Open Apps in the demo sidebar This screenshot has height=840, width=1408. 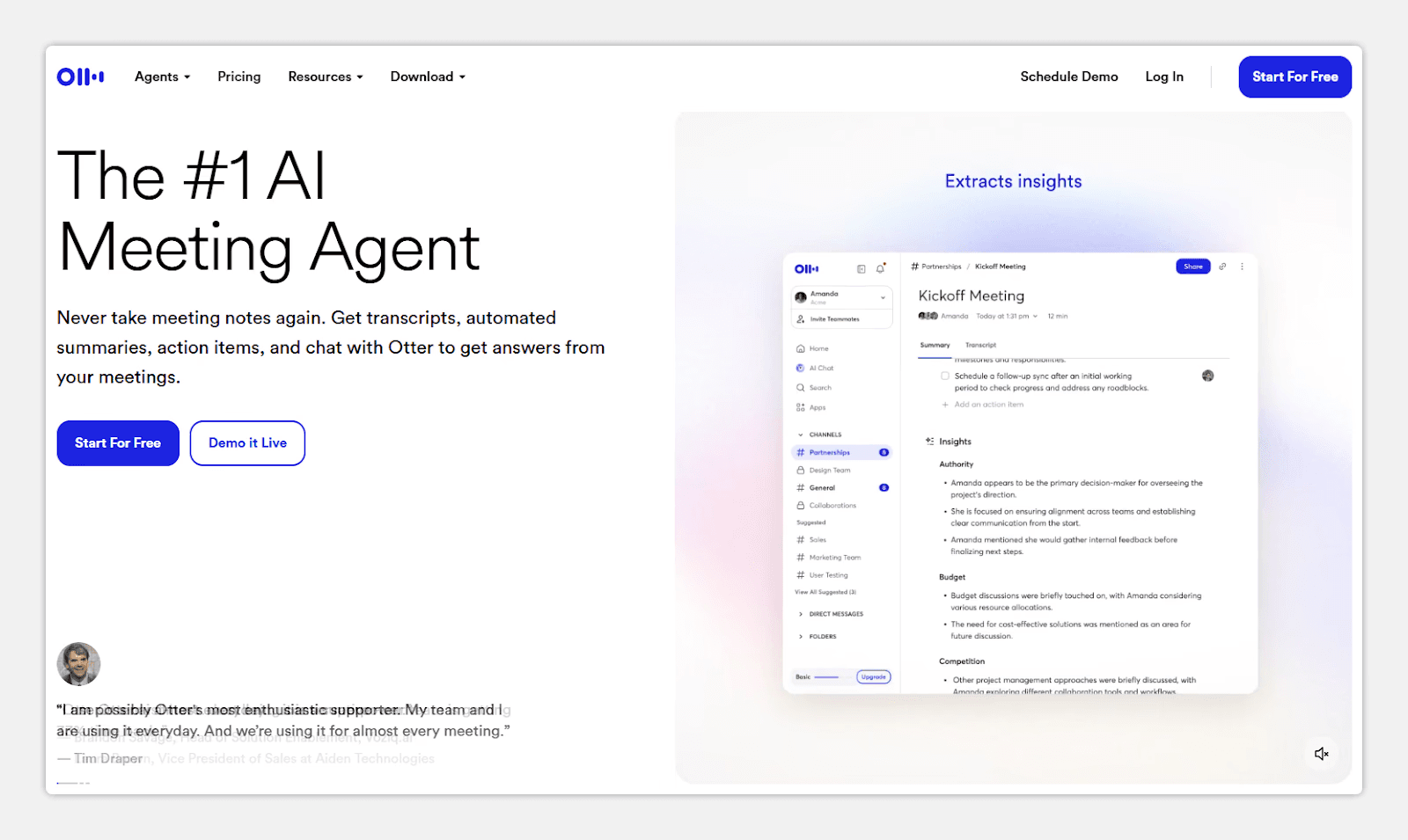(x=811, y=407)
